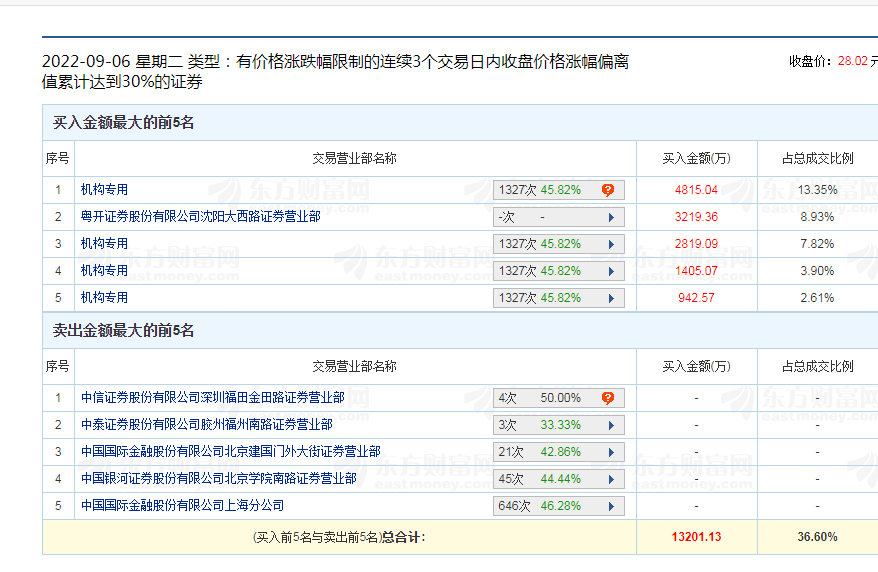Open 粤开证券股份有限公司沈阳大西路证券营业部 link

click(x=200, y=217)
